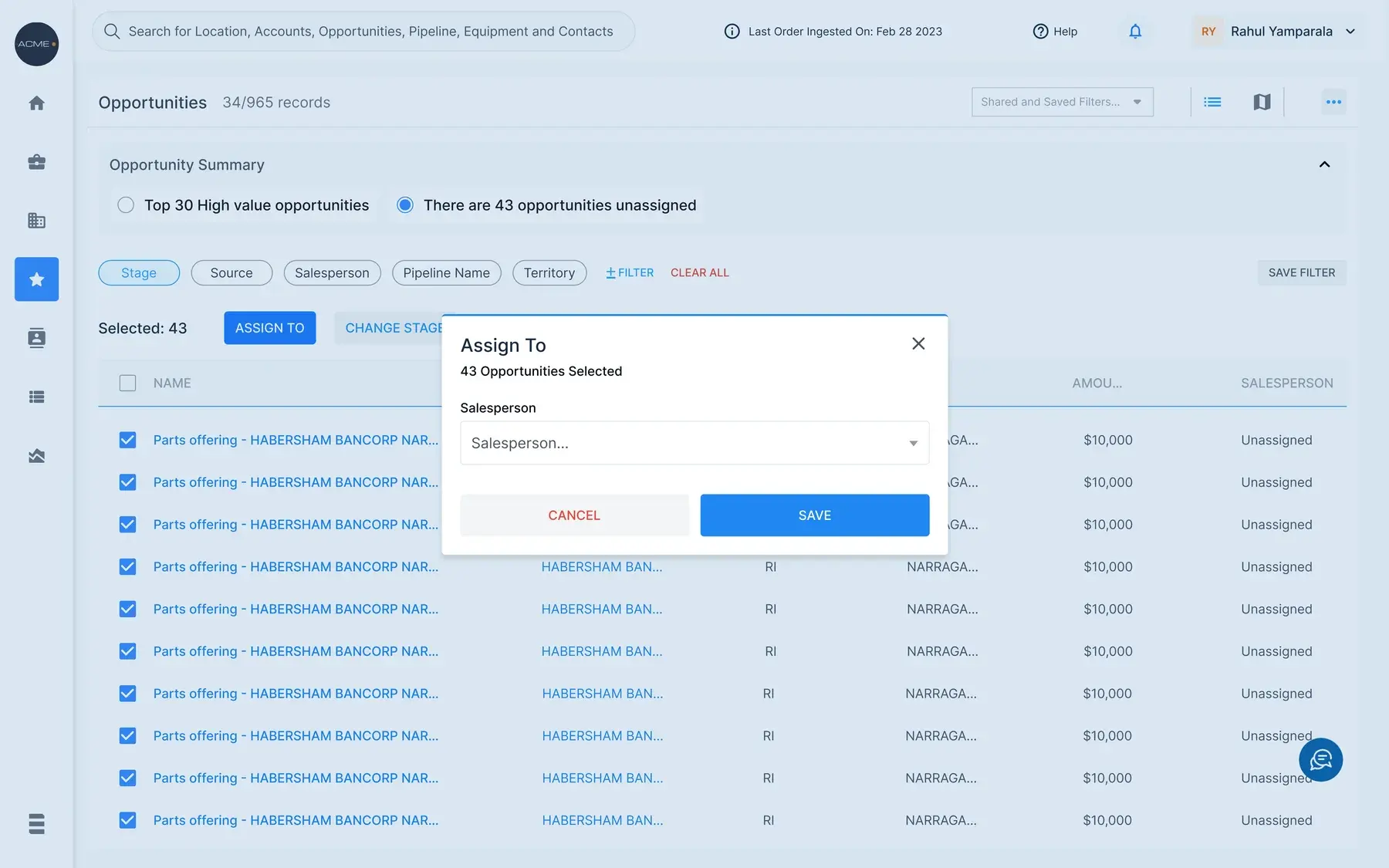1389x868 pixels.
Task: Click the stacked menu icon at sidebar bottom
Action: (36, 823)
